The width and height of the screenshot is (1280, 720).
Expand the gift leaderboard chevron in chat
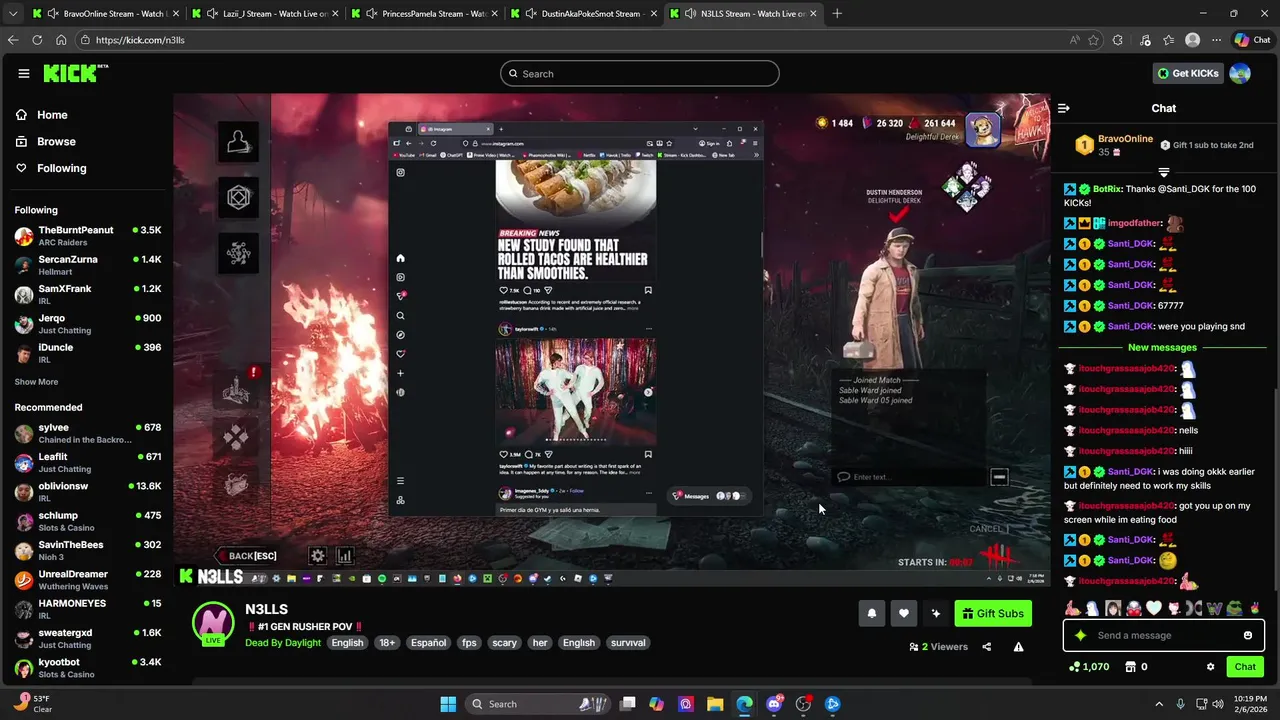pos(1164,172)
